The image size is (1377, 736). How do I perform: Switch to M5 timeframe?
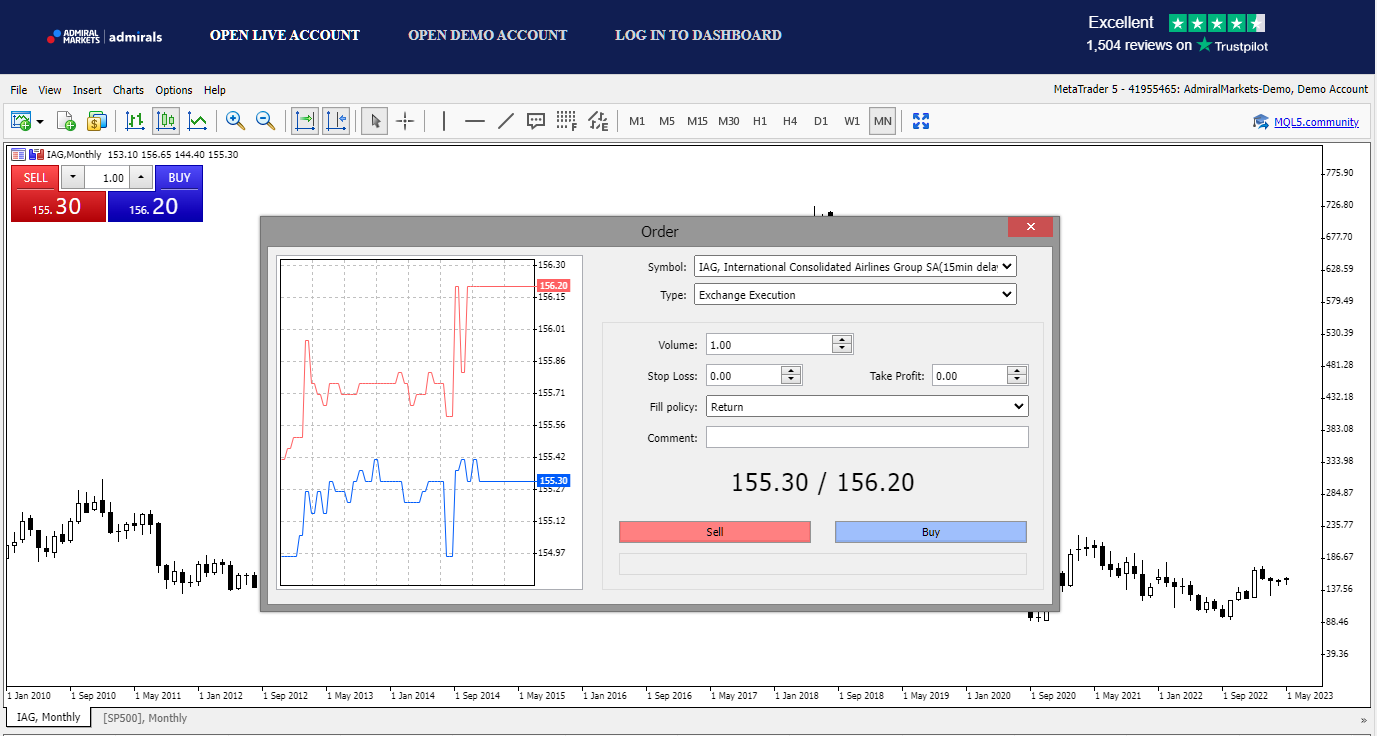(667, 121)
